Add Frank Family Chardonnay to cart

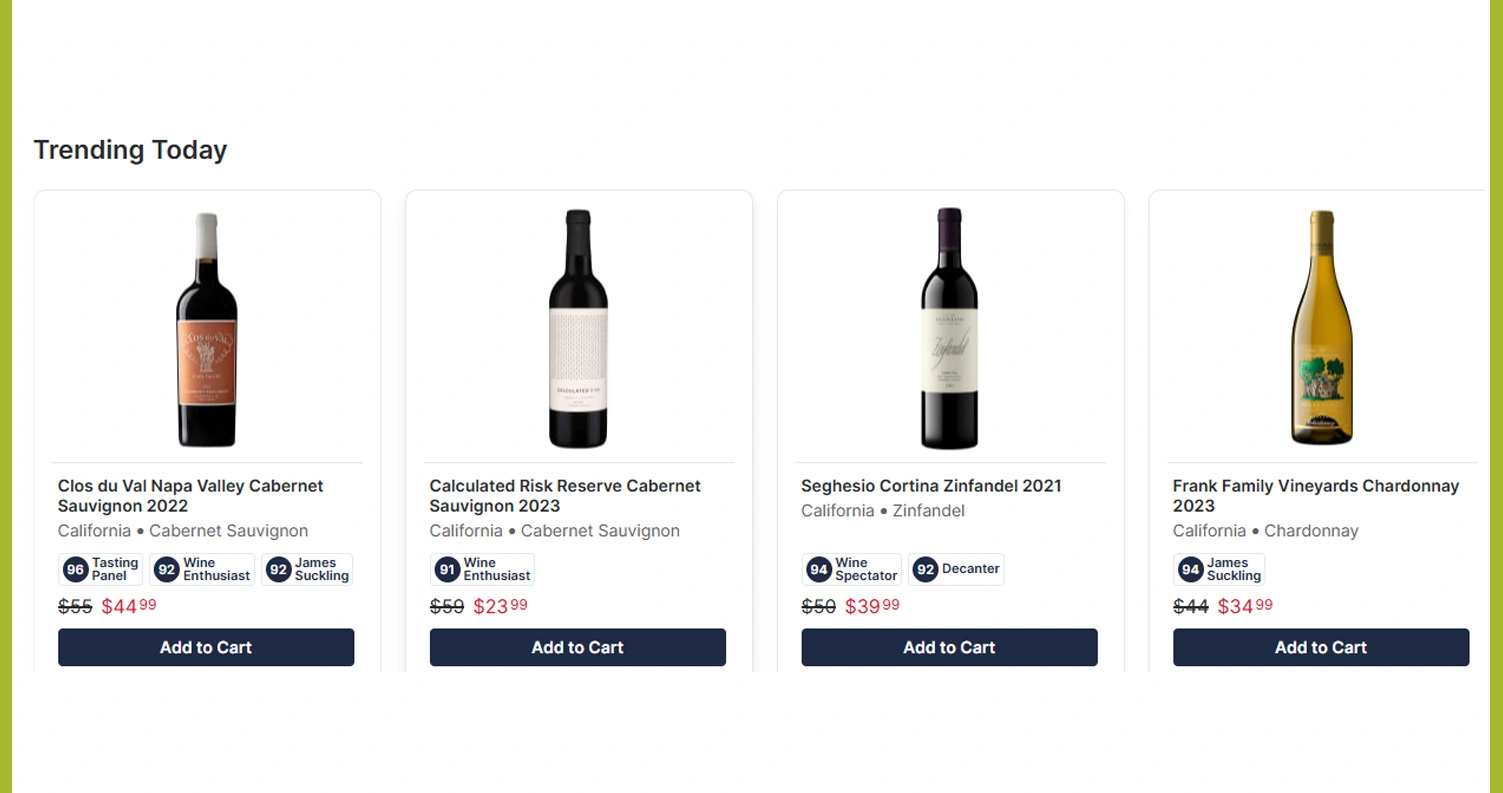tap(1320, 647)
